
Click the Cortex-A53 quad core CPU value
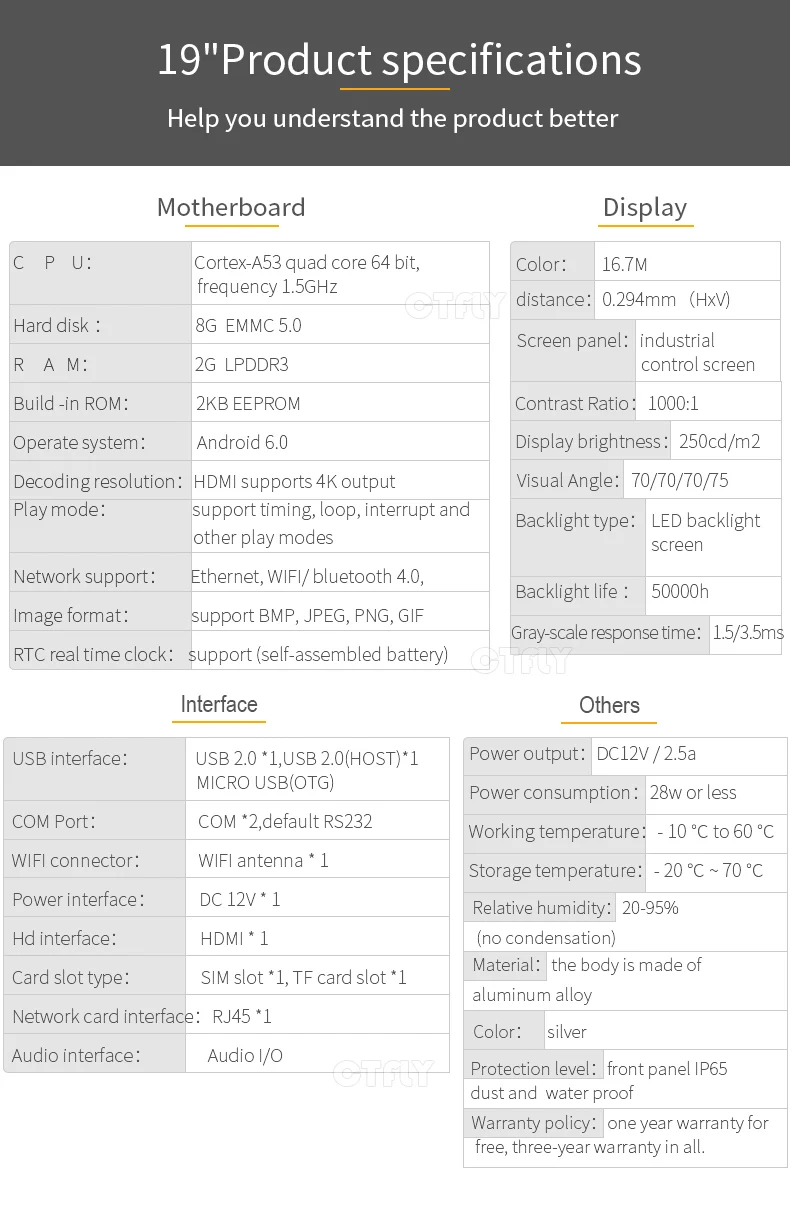point(307,274)
